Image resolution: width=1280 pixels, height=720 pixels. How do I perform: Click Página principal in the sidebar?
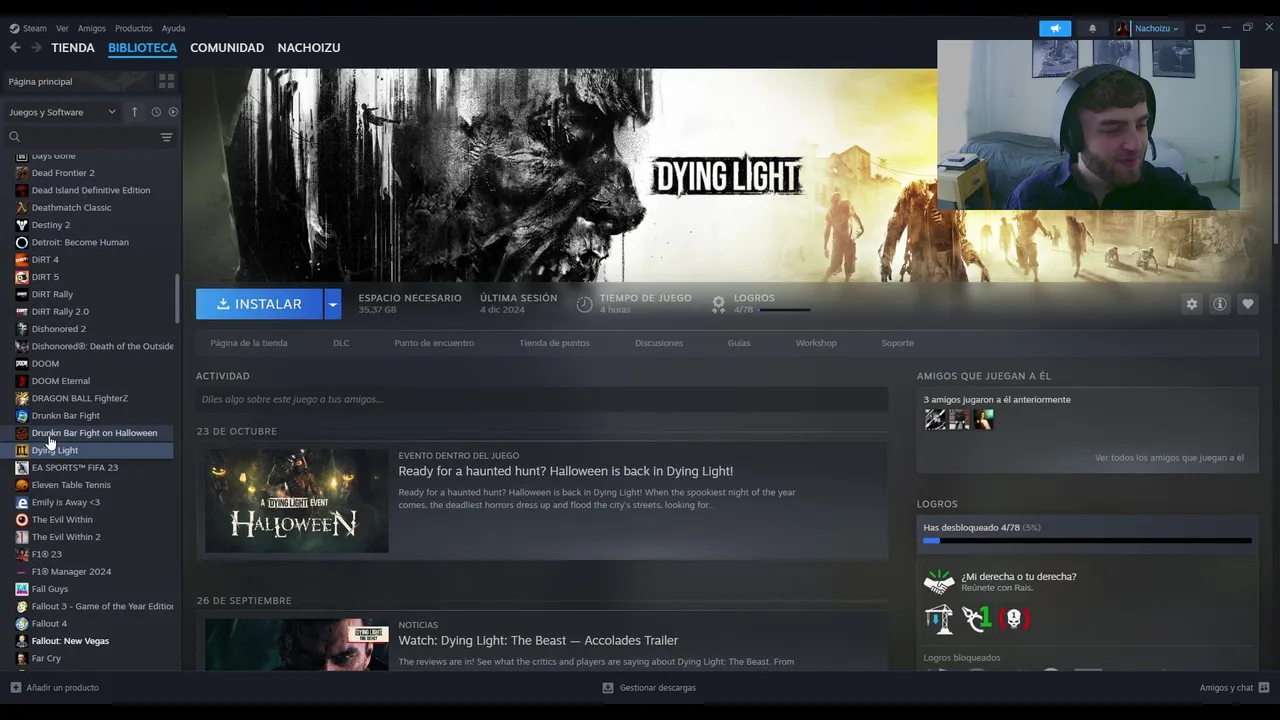tap(40, 81)
